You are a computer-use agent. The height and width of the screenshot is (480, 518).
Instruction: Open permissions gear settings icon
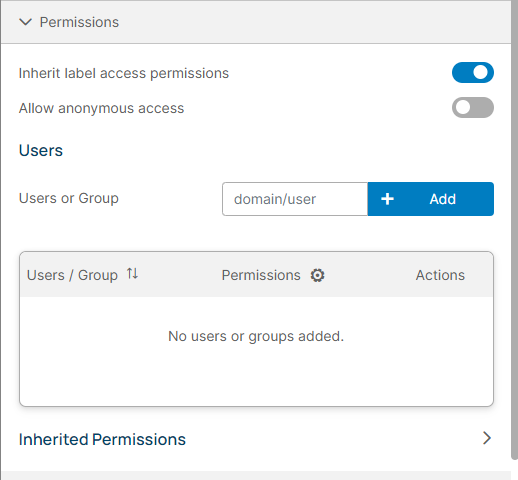(x=317, y=275)
